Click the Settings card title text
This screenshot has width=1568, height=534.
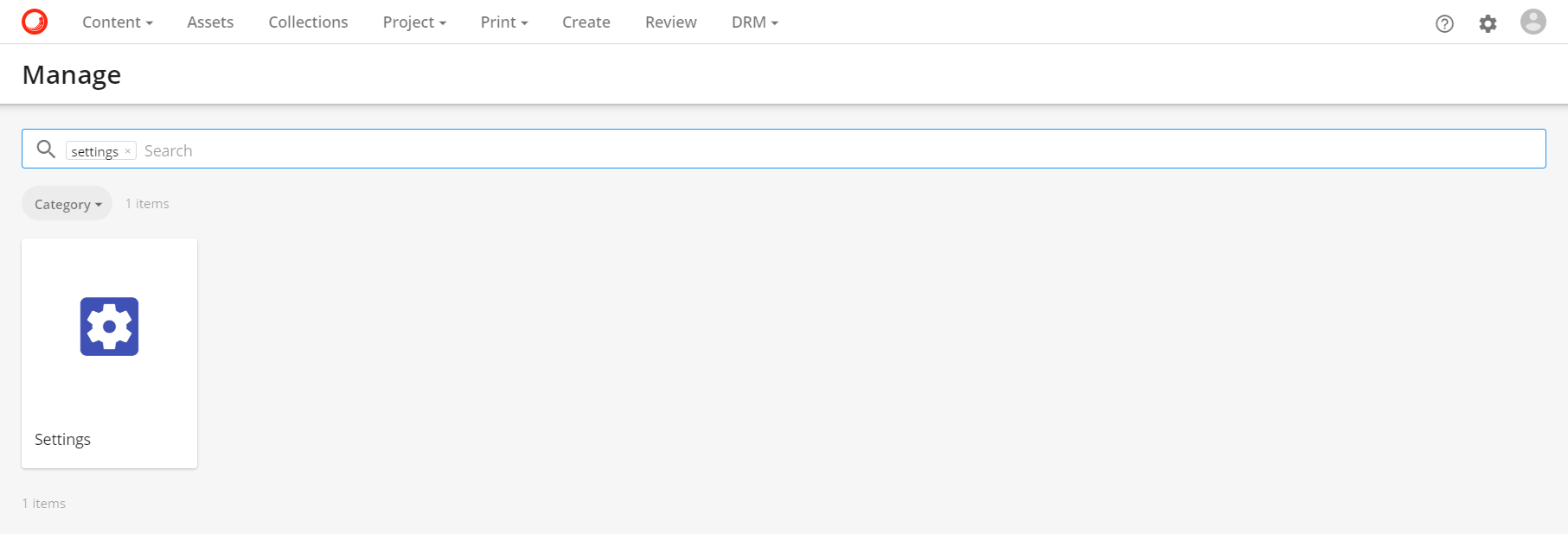(x=62, y=439)
